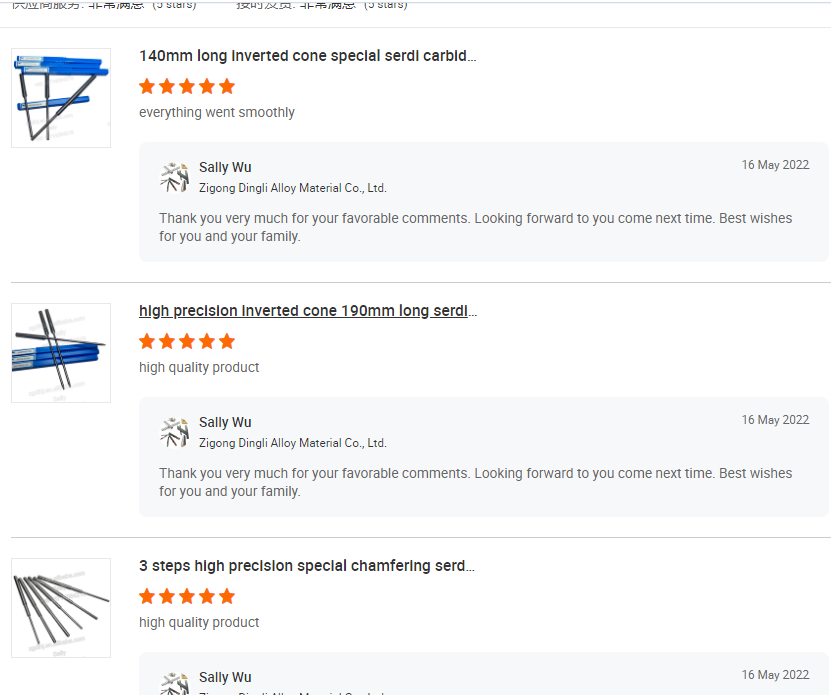Click Sally Wu's avatar in first reply

point(174,177)
